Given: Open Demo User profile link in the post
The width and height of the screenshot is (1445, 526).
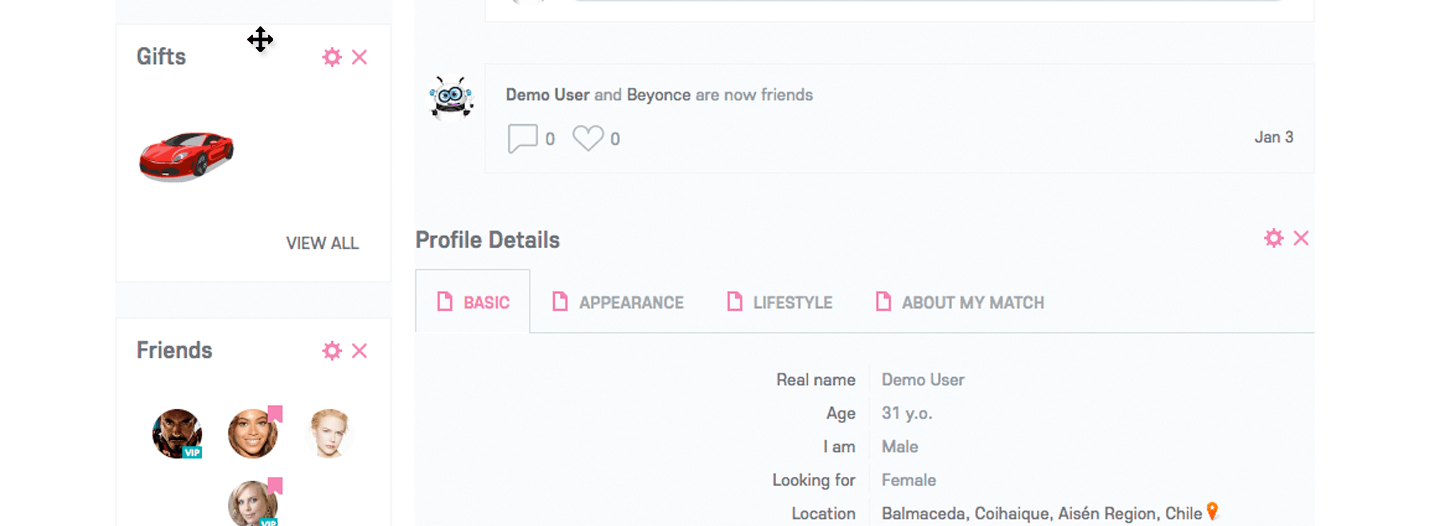Looking at the screenshot, I should tap(548, 95).
